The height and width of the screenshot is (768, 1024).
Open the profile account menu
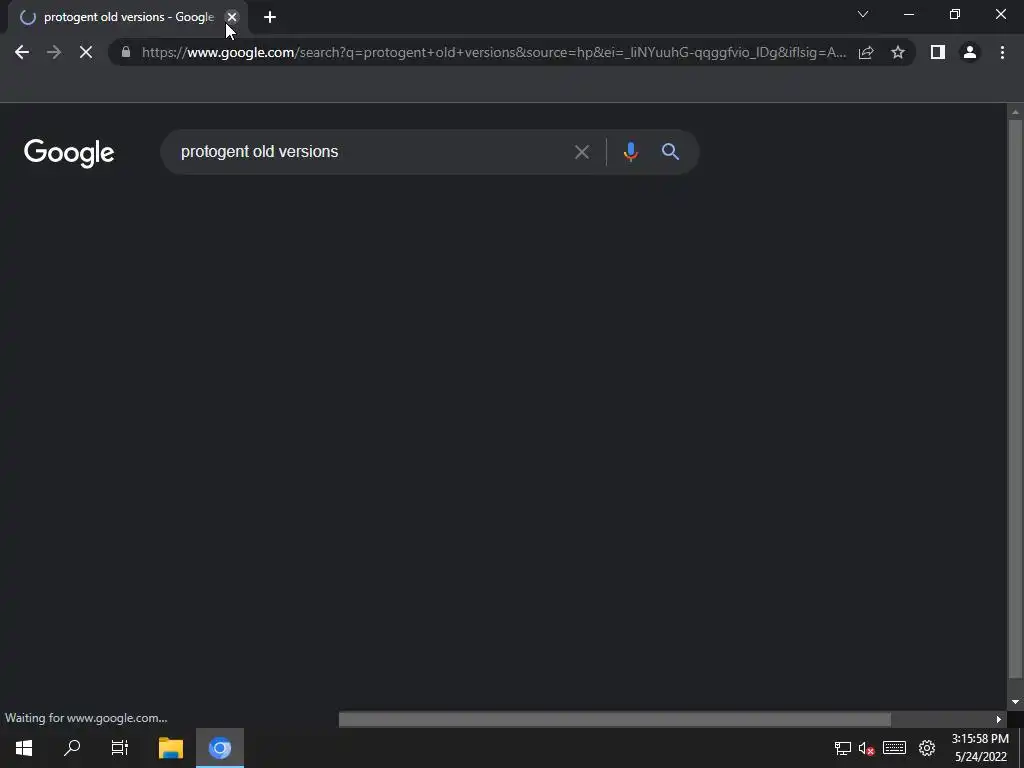[x=970, y=52]
